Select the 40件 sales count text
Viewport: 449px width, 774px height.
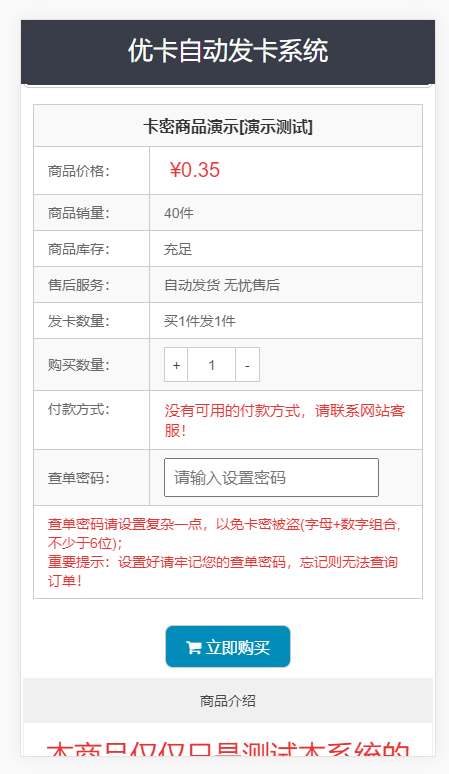[x=179, y=213]
